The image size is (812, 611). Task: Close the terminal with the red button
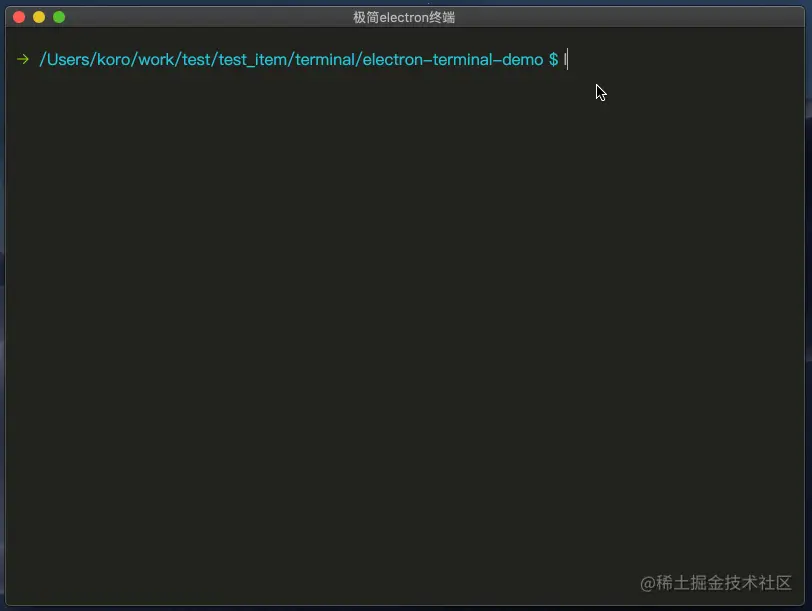tap(19, 17)
